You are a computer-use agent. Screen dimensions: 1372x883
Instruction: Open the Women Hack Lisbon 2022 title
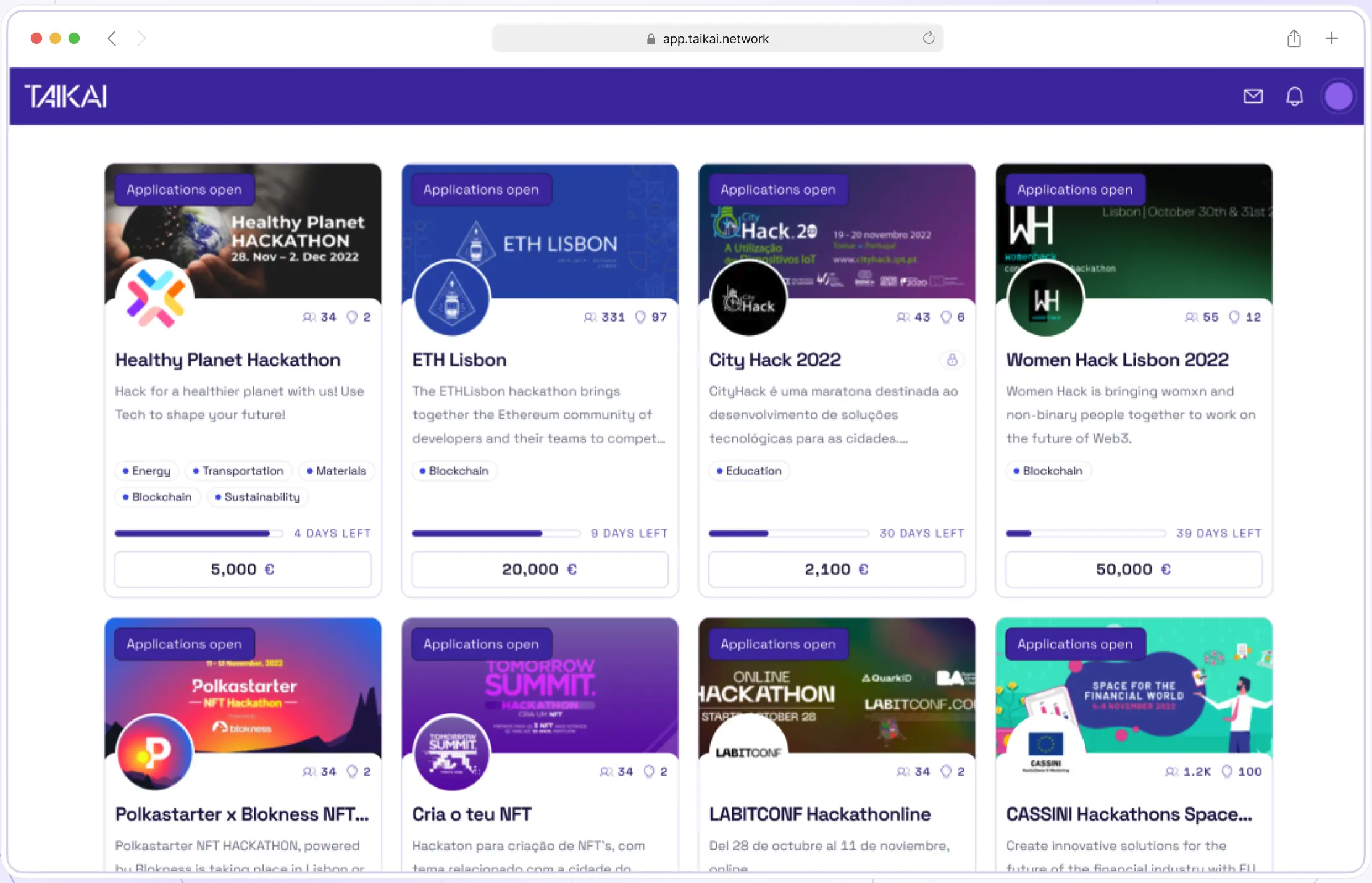point(1117,360)
